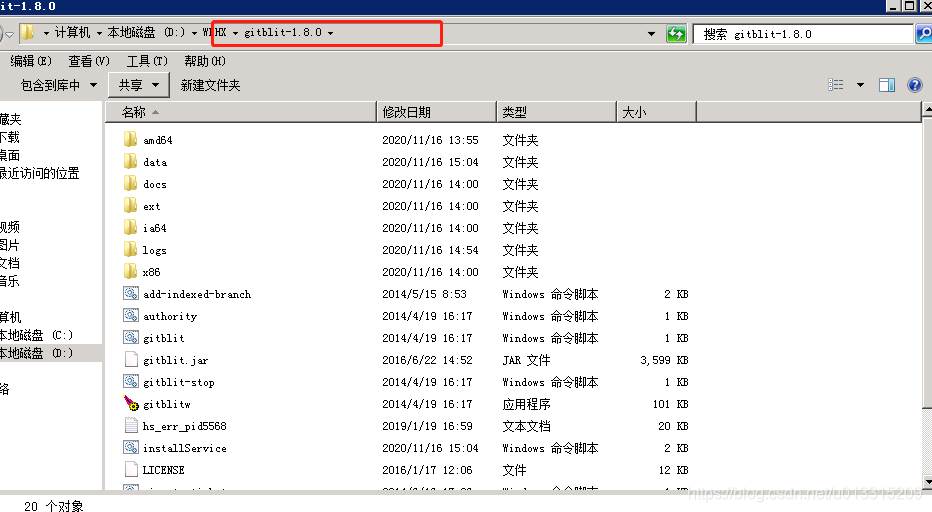Image resolution: width=932 pixels, height=512 pixels.
Task: Expand the 包含到库中 dropdown
Action: click(x=93, y=85)
